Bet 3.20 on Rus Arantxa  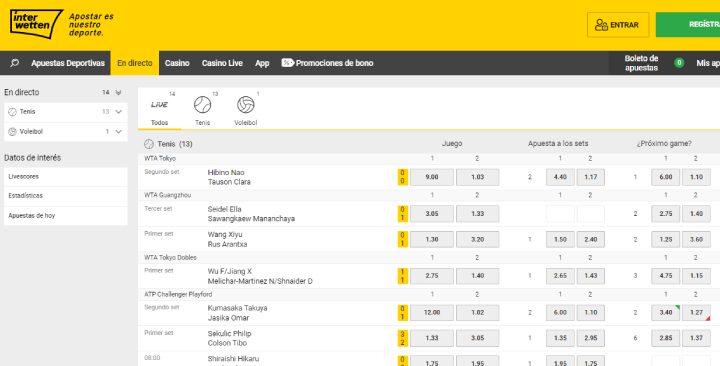coord(478,239)
